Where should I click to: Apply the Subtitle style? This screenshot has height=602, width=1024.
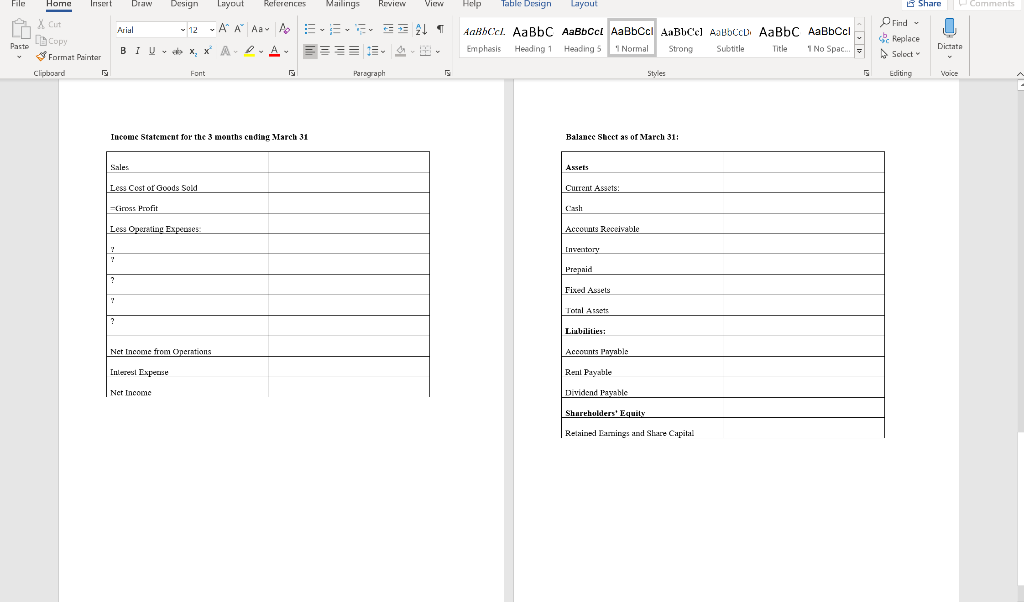click(x=730, y=39)
